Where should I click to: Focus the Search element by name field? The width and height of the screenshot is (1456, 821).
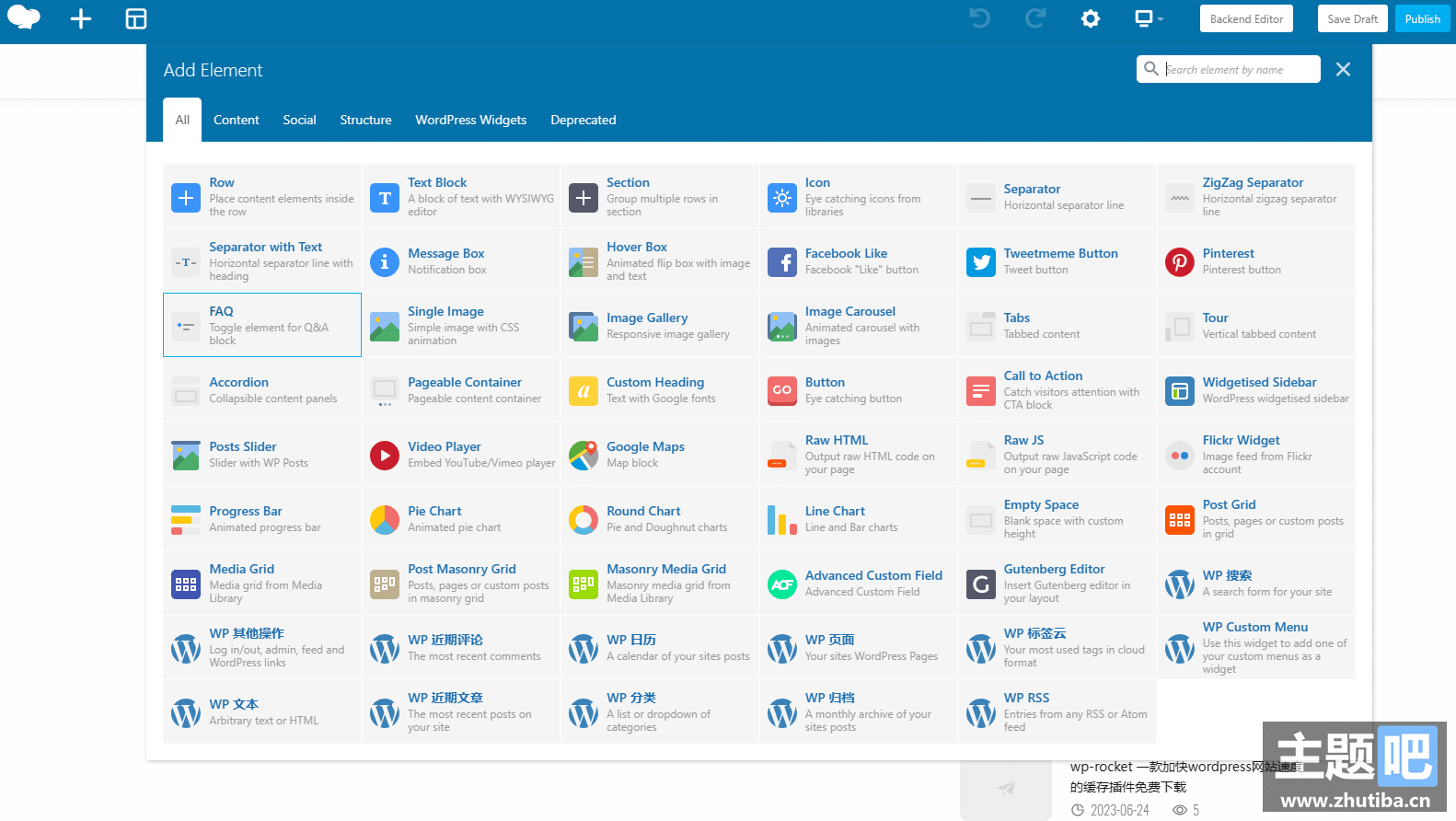tap(1229, 69)
